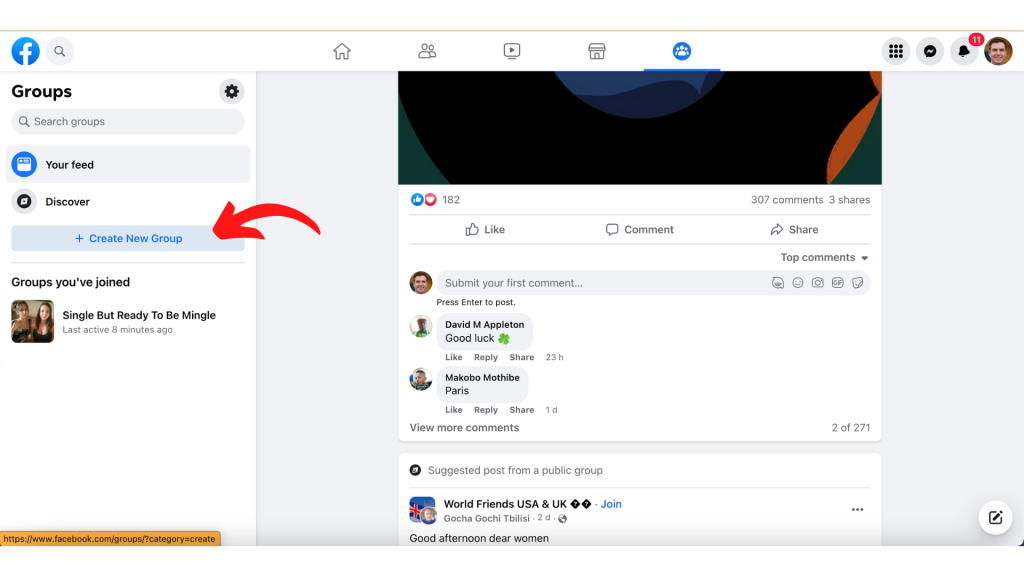
Task: Insert an avatar sticker in comment
Action: (x=778, y=283)
